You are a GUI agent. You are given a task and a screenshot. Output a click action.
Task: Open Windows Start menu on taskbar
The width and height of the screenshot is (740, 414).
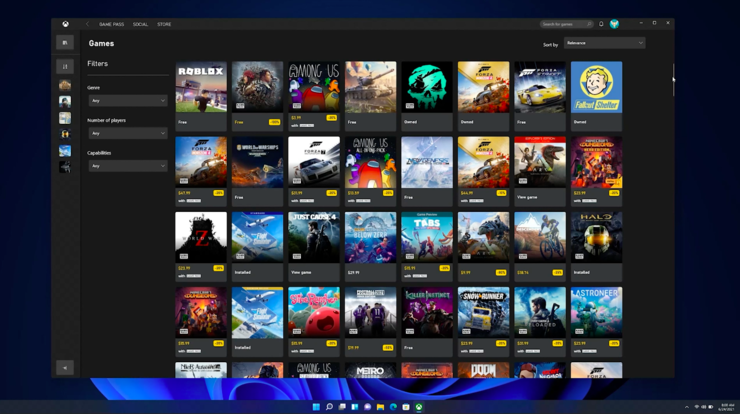tap(316, 407)
